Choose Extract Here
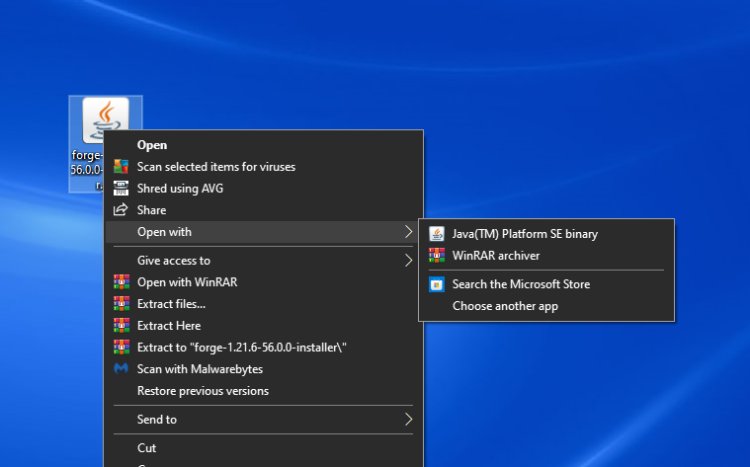Viewport: 750px width, 467px height. pos(263,325)
